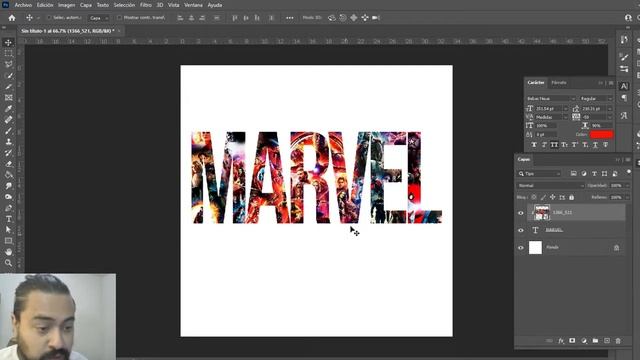Open the Ayuda menu
The image size is (640, 360).
tap(215, 5)
